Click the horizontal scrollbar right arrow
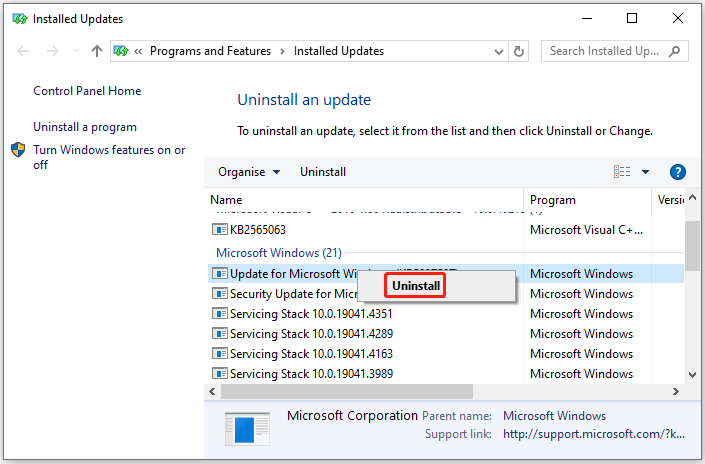Screen dimensions: 705x464 pos(676,392)
